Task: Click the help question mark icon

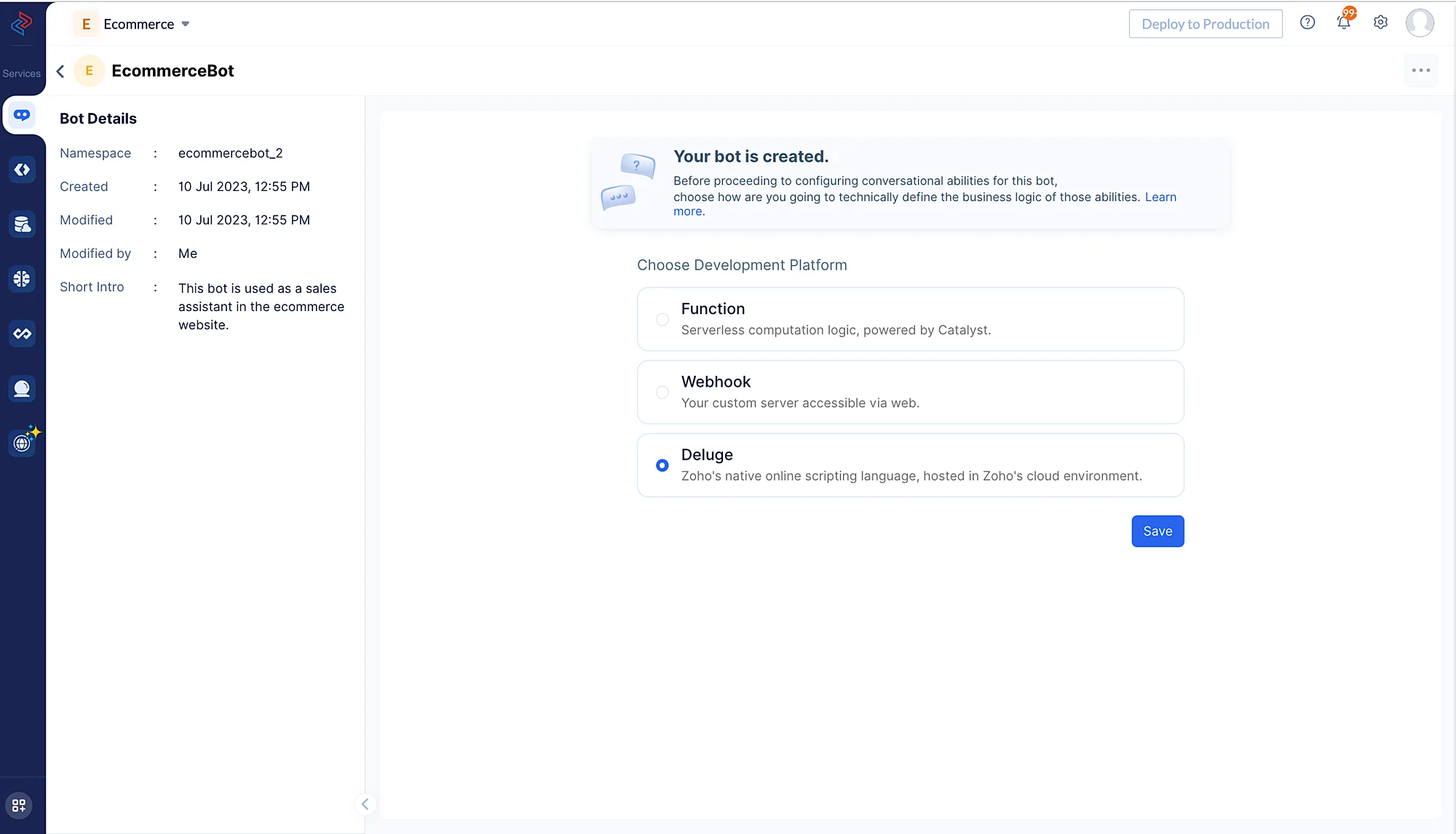Action: coord(1307,23)
